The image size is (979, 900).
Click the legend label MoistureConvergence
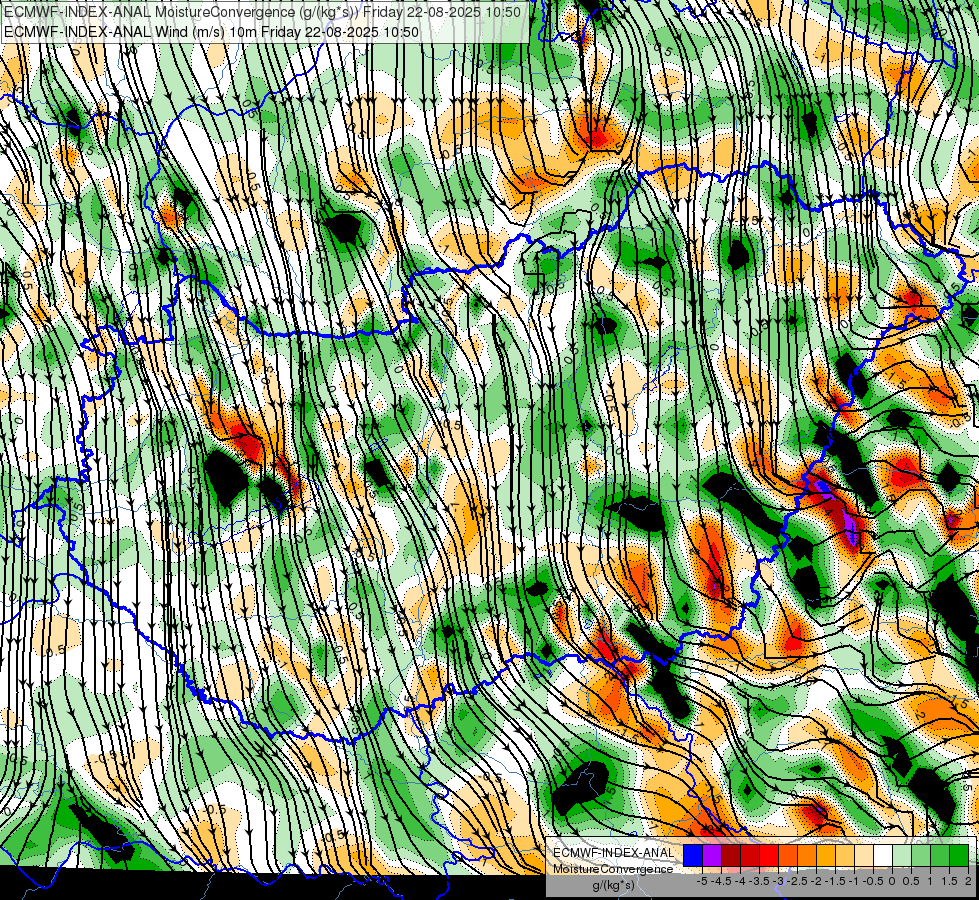tap(613, 869)
